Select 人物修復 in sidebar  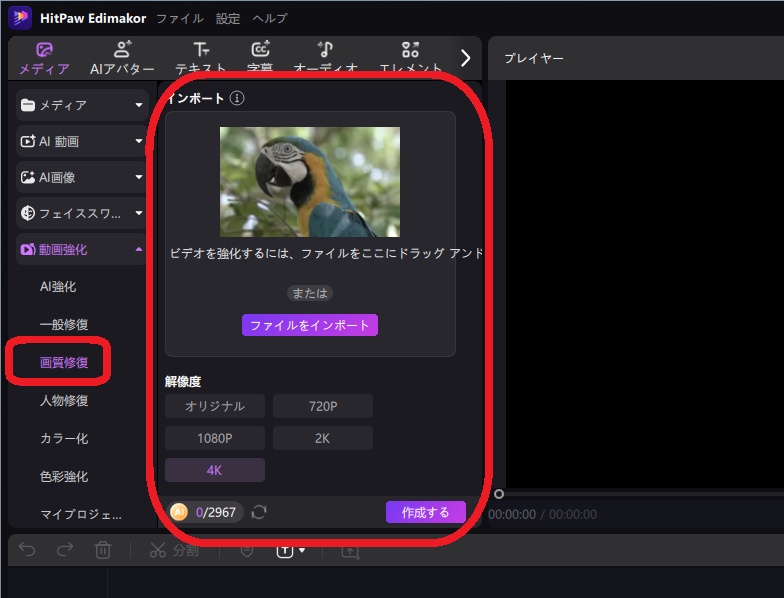[x=64, y=400]
